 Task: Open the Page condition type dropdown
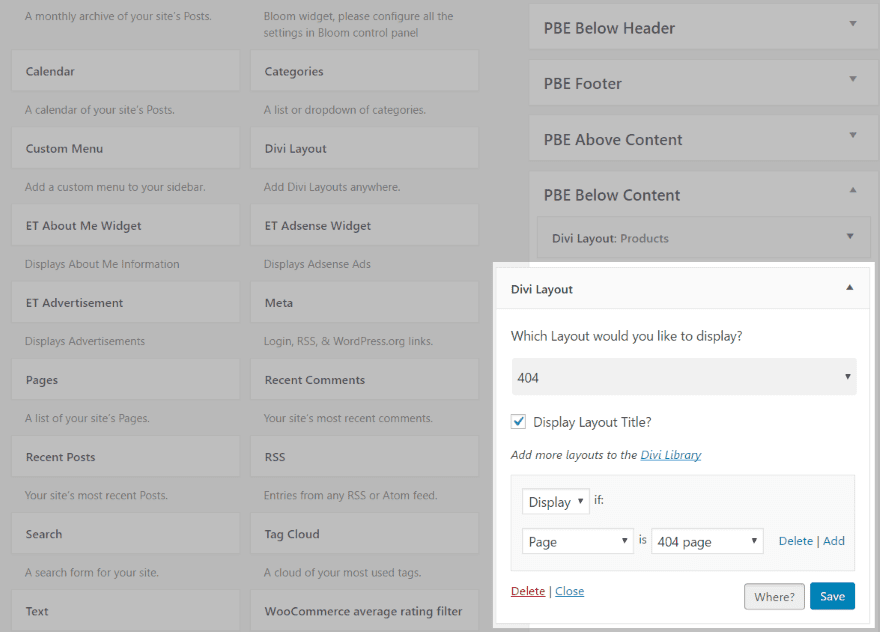click(x=578, y=542)
